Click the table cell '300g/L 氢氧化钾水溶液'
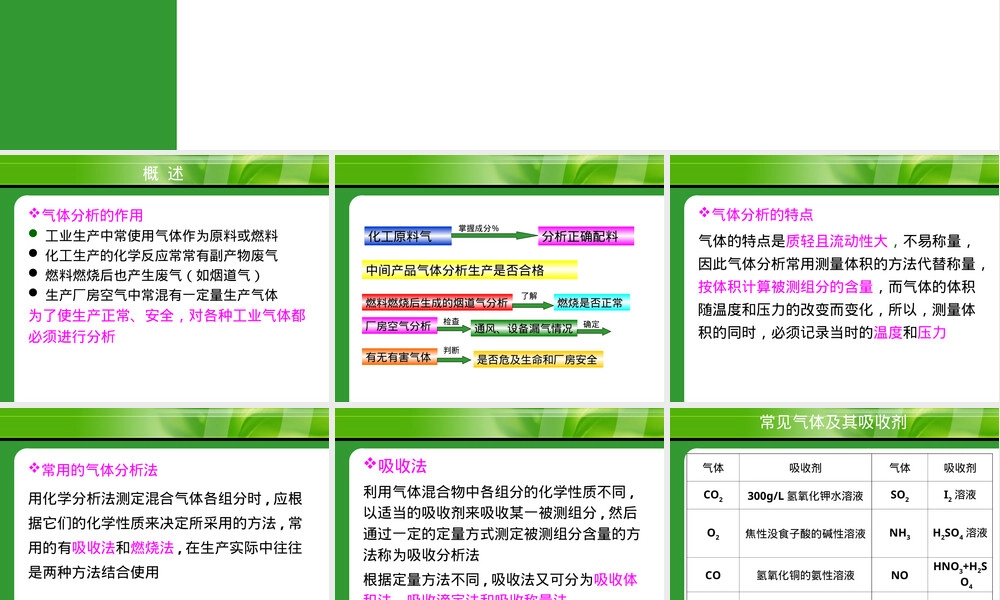This screenshot has height=600, width=1000. [805, 495]
